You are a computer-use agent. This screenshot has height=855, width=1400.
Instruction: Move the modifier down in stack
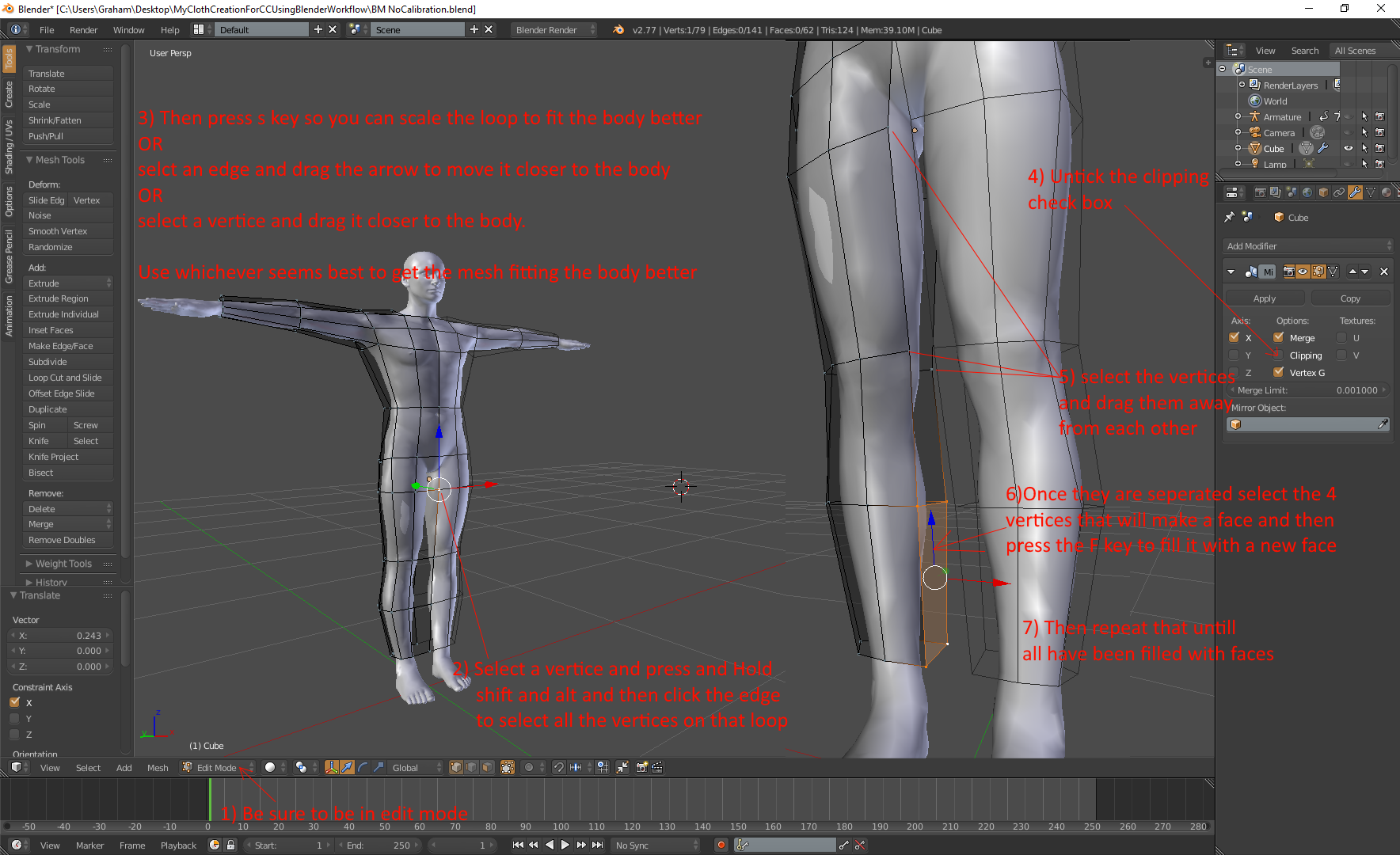pyautogui.click(x=1364, y=272)
